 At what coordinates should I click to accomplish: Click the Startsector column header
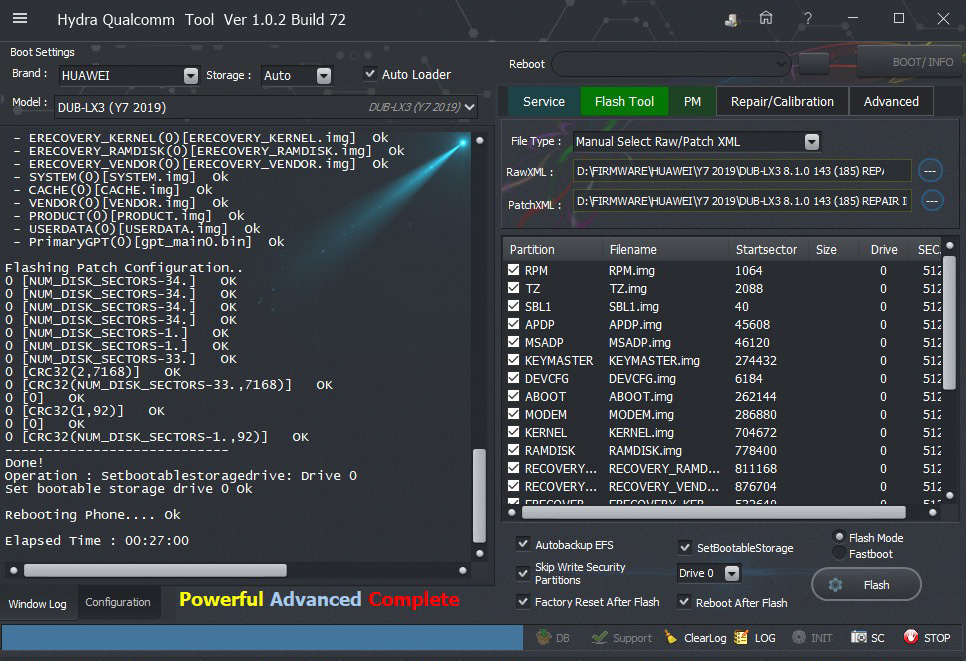click(x=766, y=249)
